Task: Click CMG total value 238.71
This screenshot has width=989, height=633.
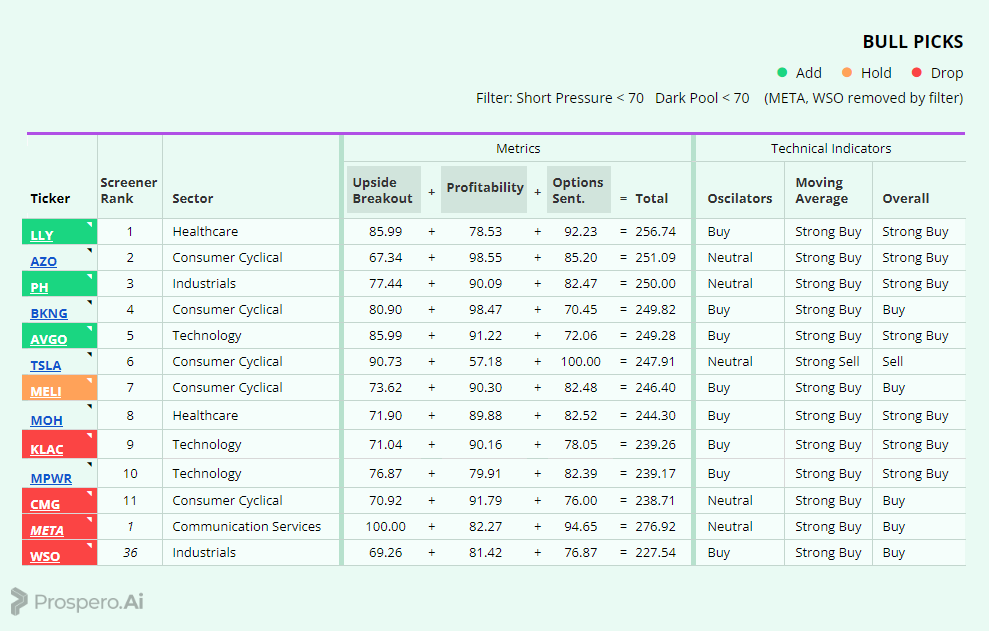Action: pyautogui.click(x=655, y=501)
